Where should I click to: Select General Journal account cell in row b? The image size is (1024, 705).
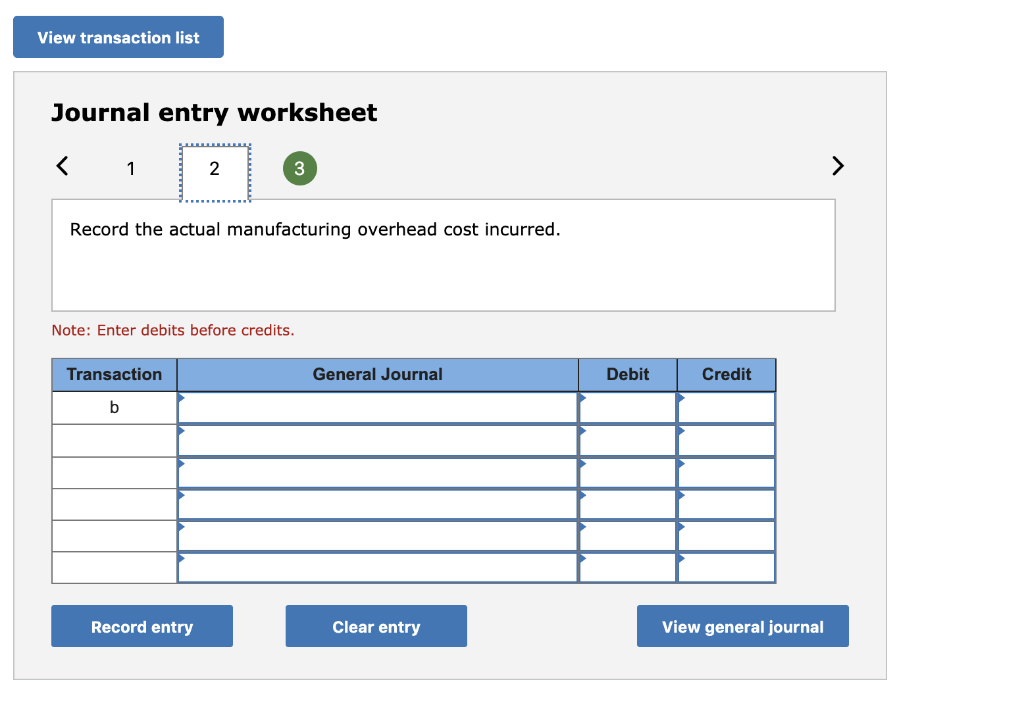(377, 408)
